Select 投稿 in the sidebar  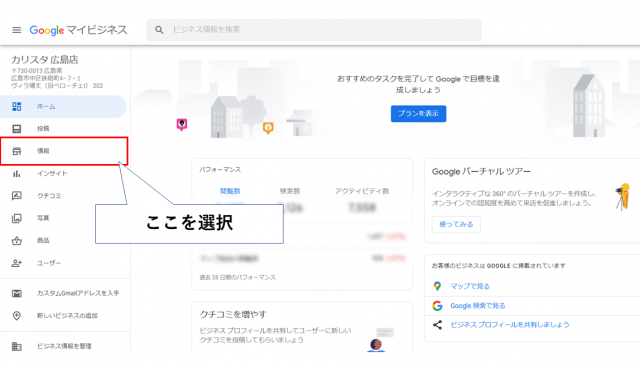tap(63, 129)
